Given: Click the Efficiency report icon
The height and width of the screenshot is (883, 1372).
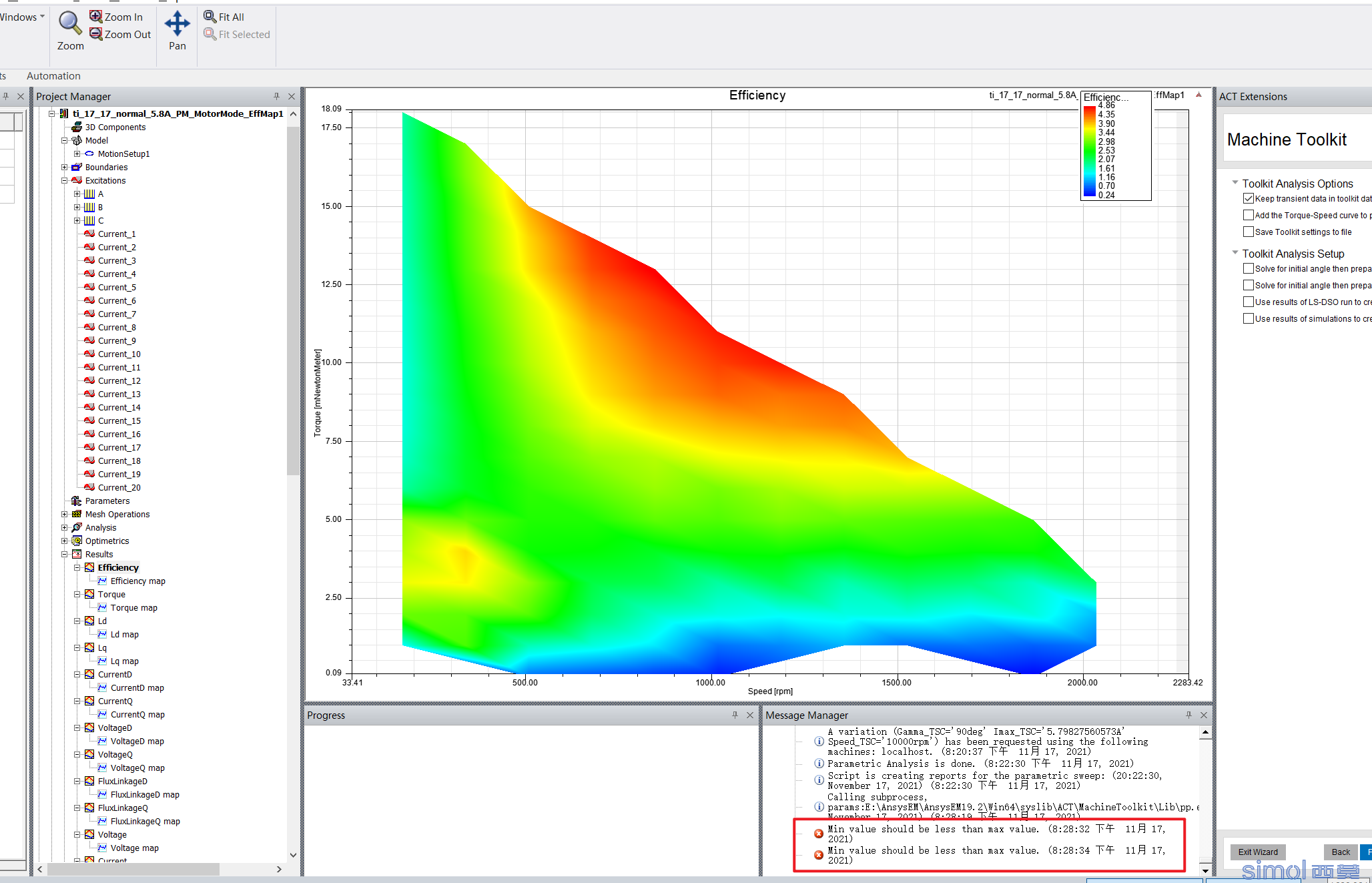Looking at the screenshot, I should tap(89, 567).
